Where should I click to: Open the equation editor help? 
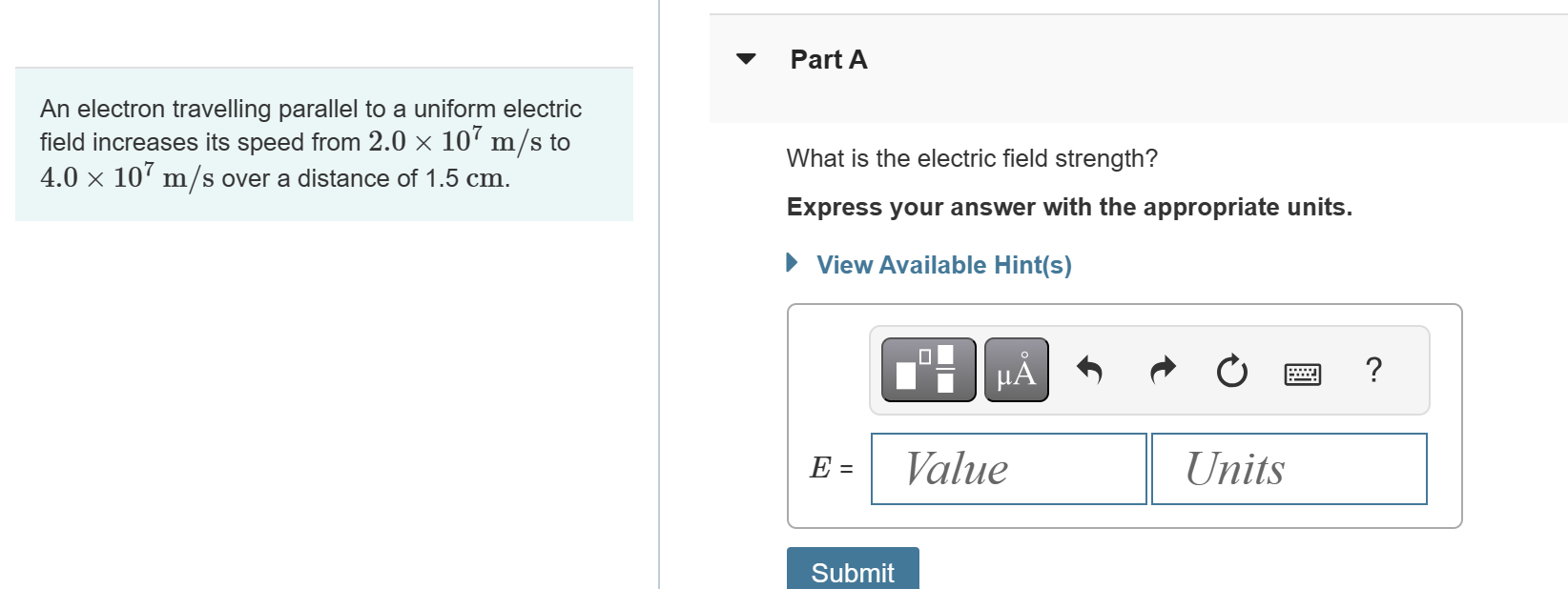(1373, 370)
